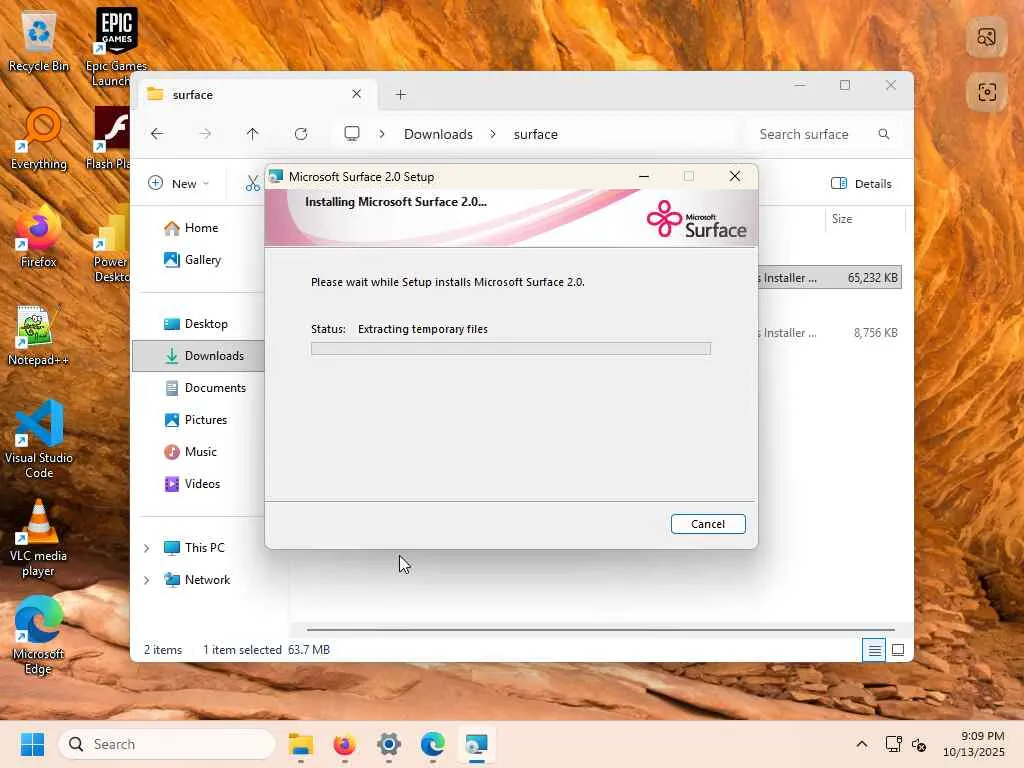Open the Recycle Bin desktop icon
This screenshot has height=768, width=1024.
point(39,40)
